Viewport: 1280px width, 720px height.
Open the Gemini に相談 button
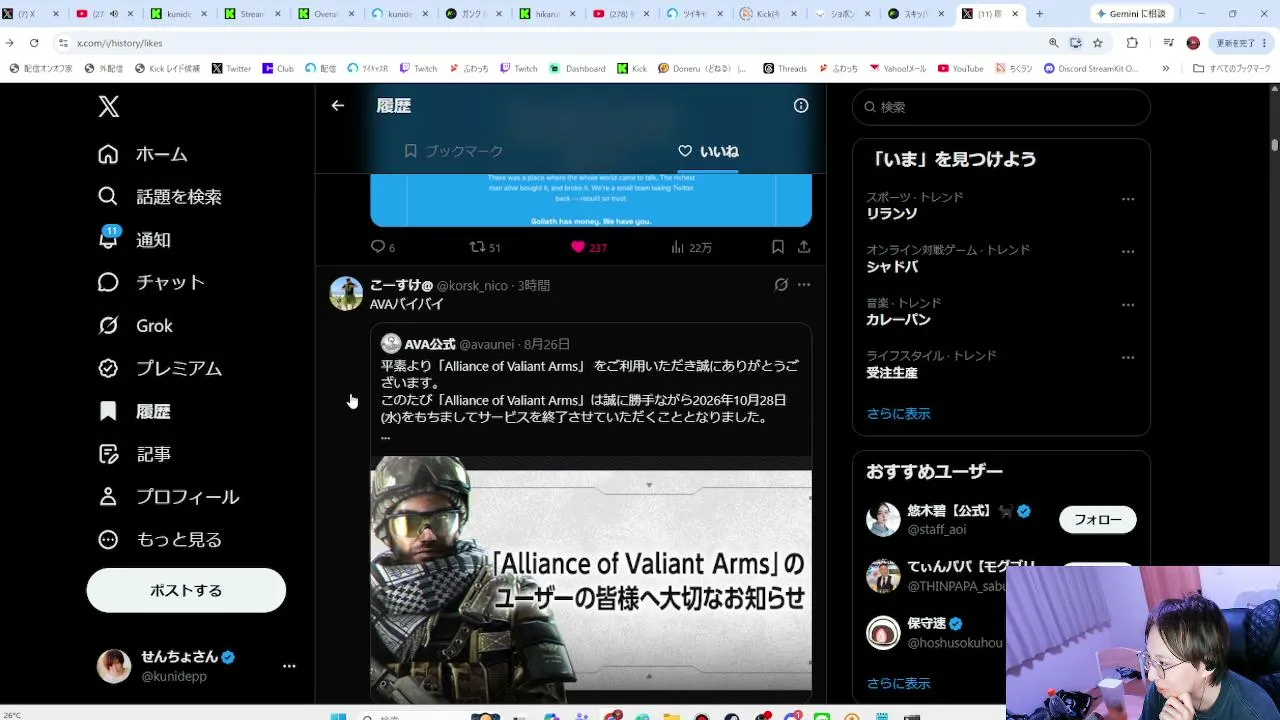1132,14
